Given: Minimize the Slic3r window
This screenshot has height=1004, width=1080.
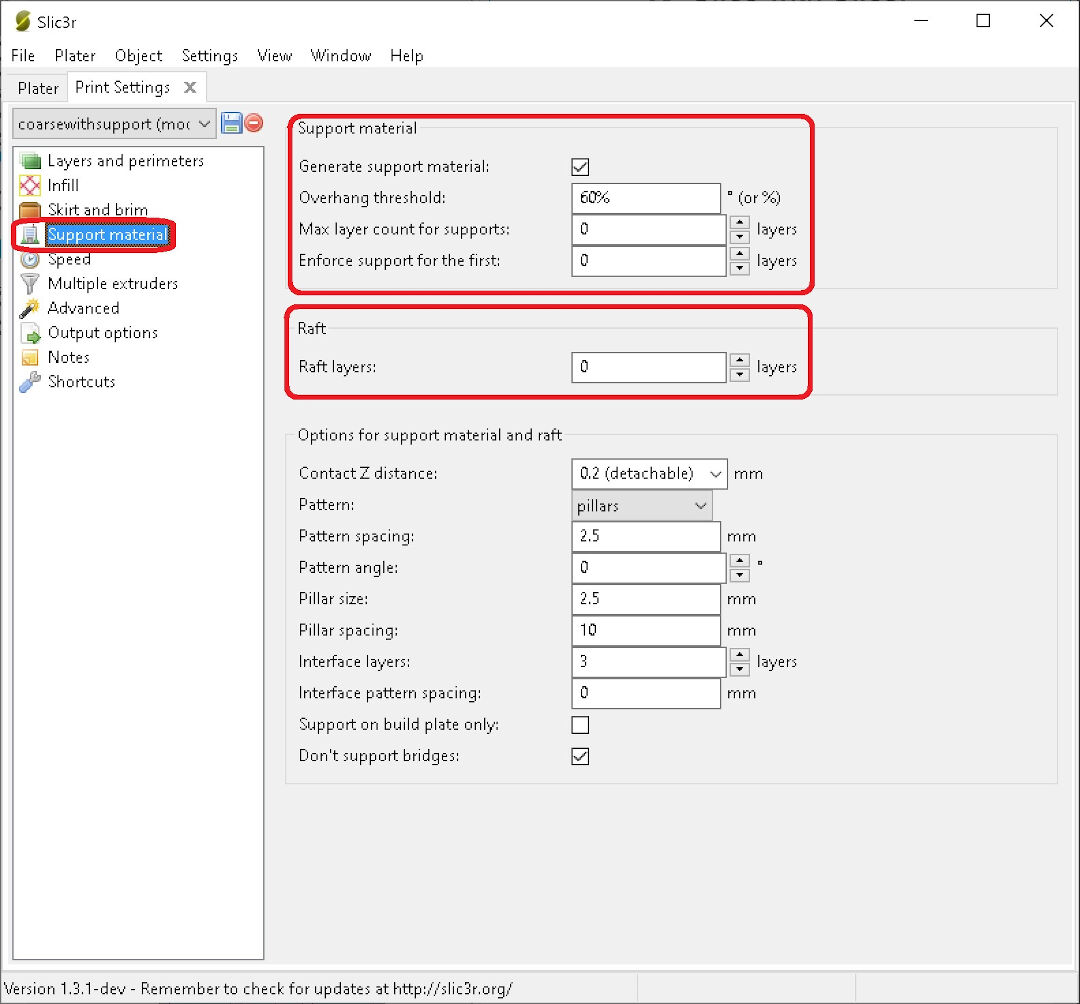Looking at the screenshot, I should 921,21.
